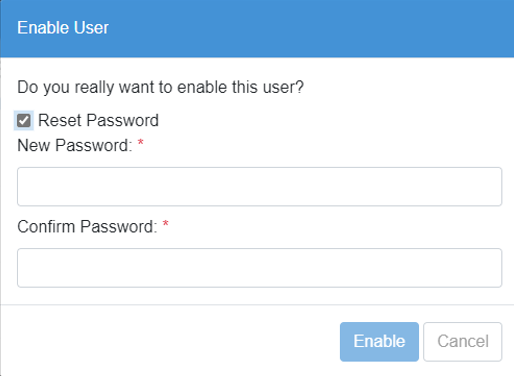The width and height of the screenshot is (514, 376).
Task: Click the red asterisk beside Confirm Password
Action: coord(165,224)
